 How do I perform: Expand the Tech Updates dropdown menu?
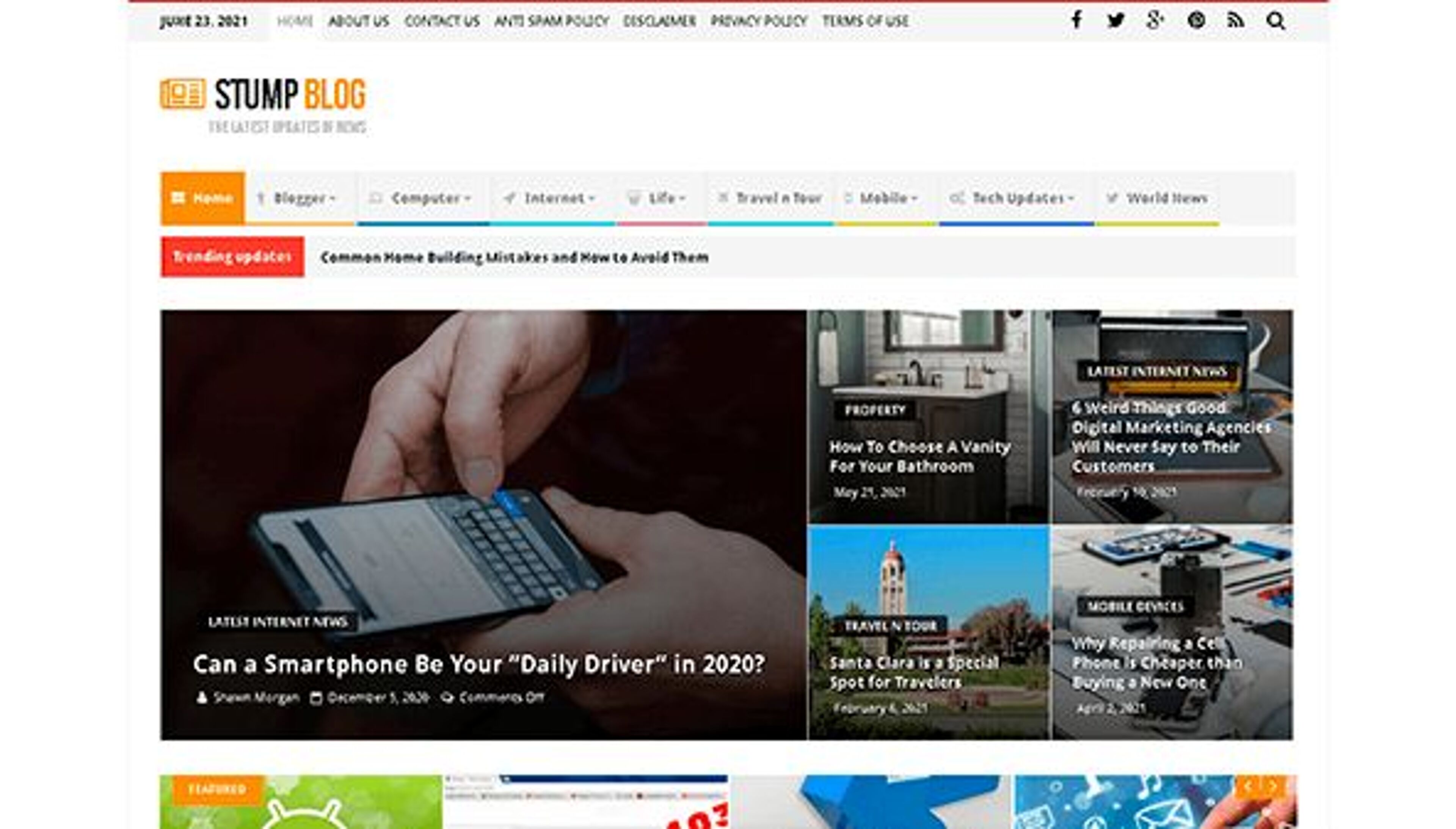[1012, 198]
